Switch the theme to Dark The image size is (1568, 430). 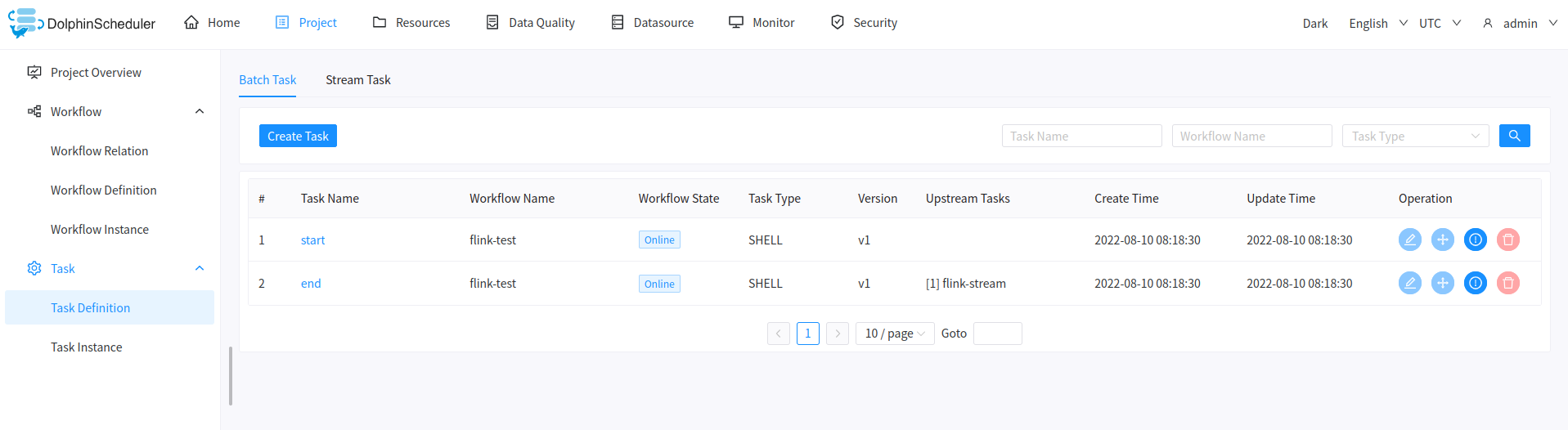point(1314,23)
